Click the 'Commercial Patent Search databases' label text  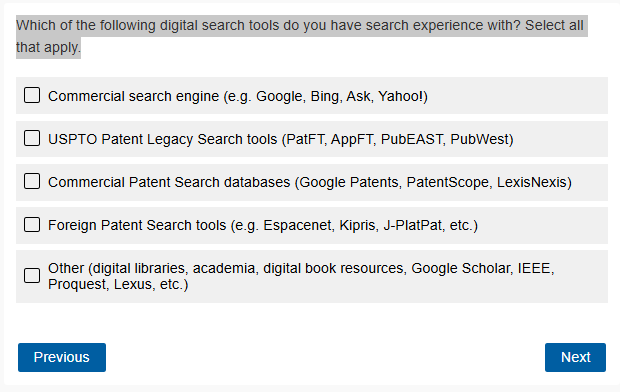tap(310, 182)
